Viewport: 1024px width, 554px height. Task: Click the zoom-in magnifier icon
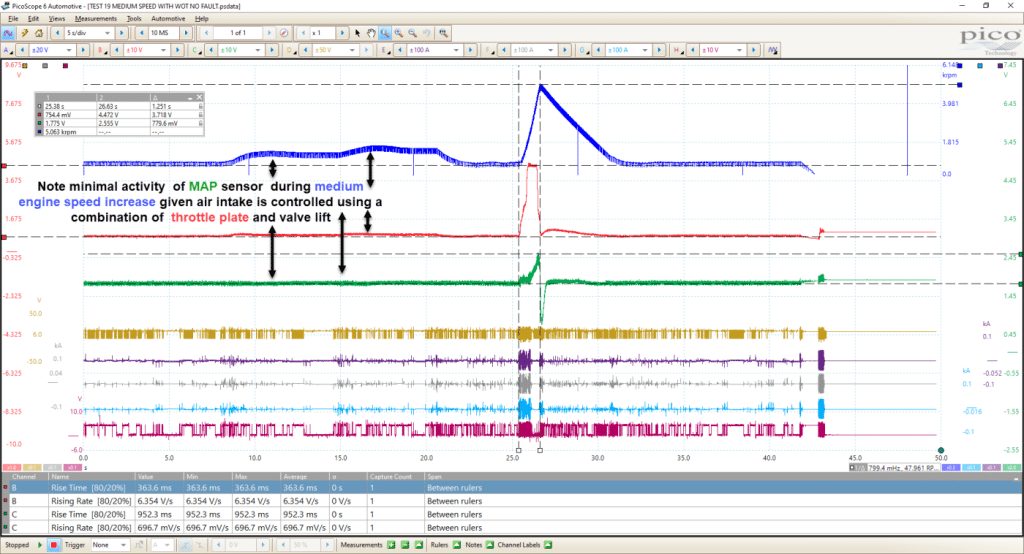click(x=398, y=33)
